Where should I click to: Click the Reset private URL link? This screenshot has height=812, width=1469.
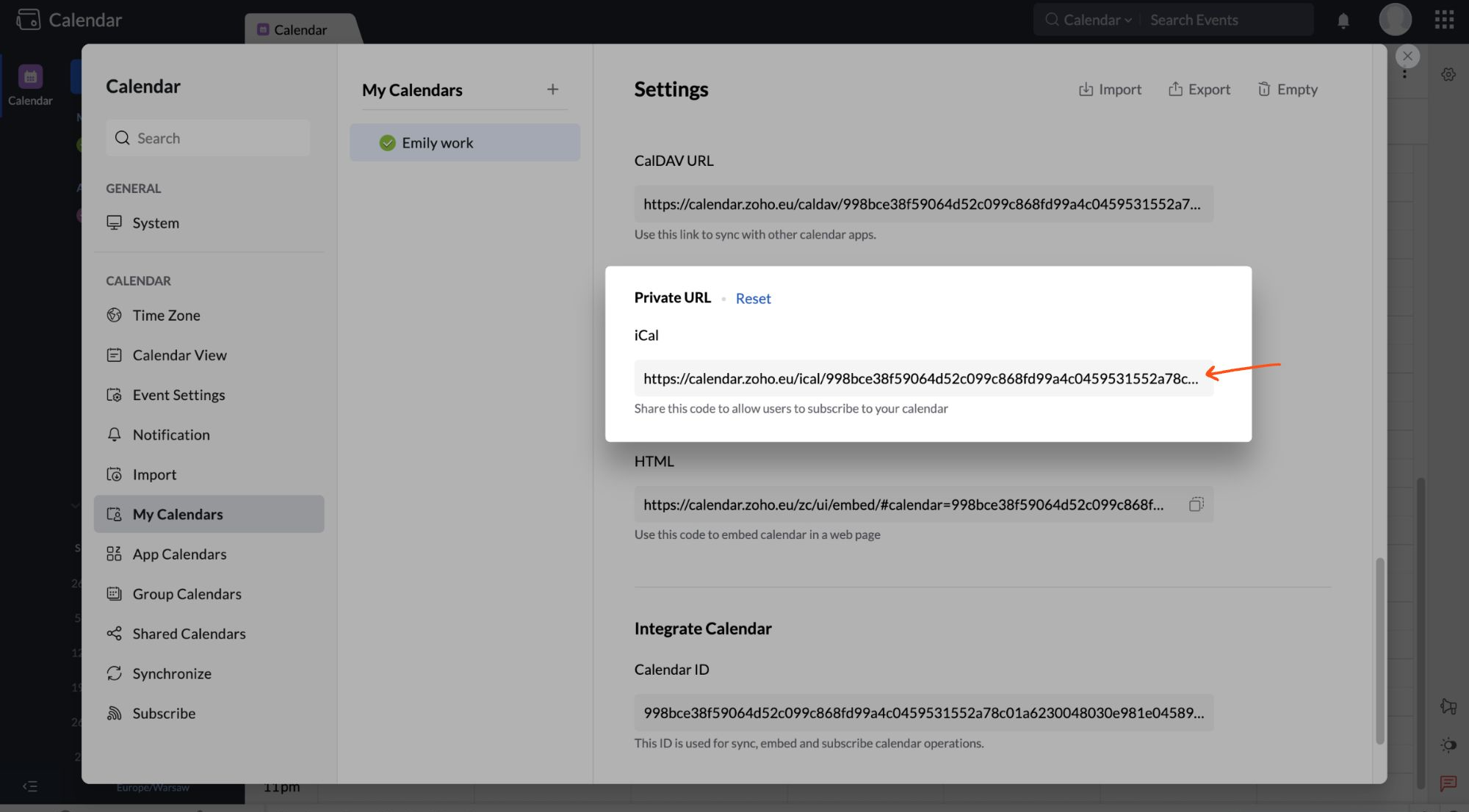[x=753, y=299]
